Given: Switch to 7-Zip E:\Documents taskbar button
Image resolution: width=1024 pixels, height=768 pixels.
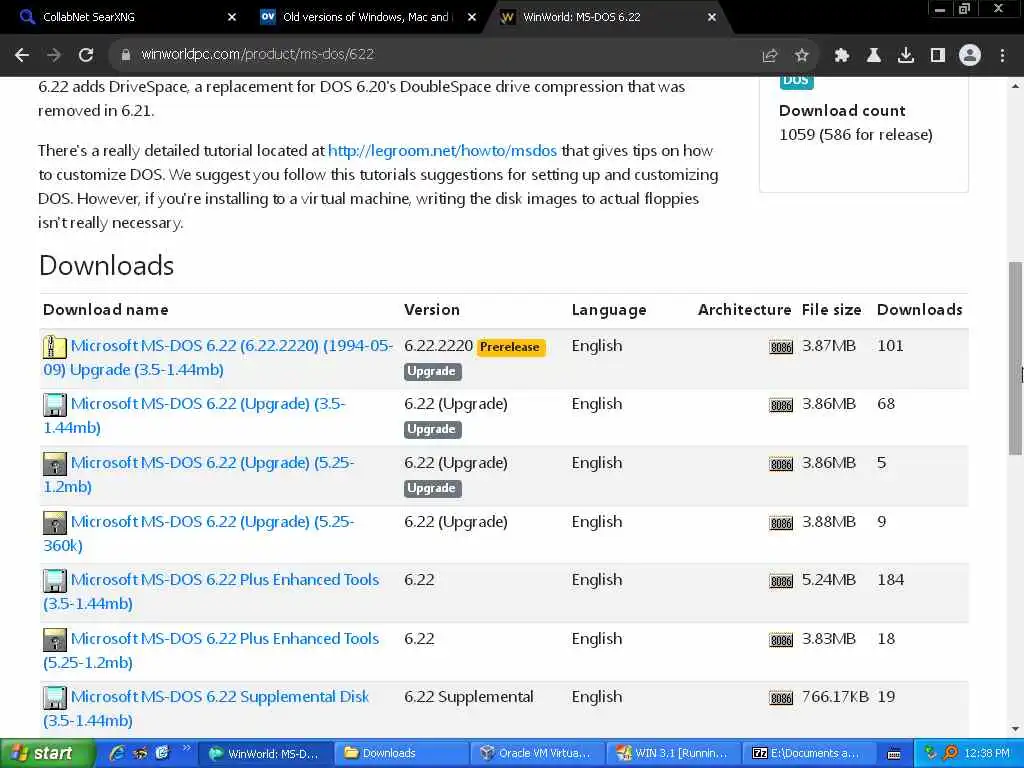Looking at the screenshot, I should (x=810, y=754).
